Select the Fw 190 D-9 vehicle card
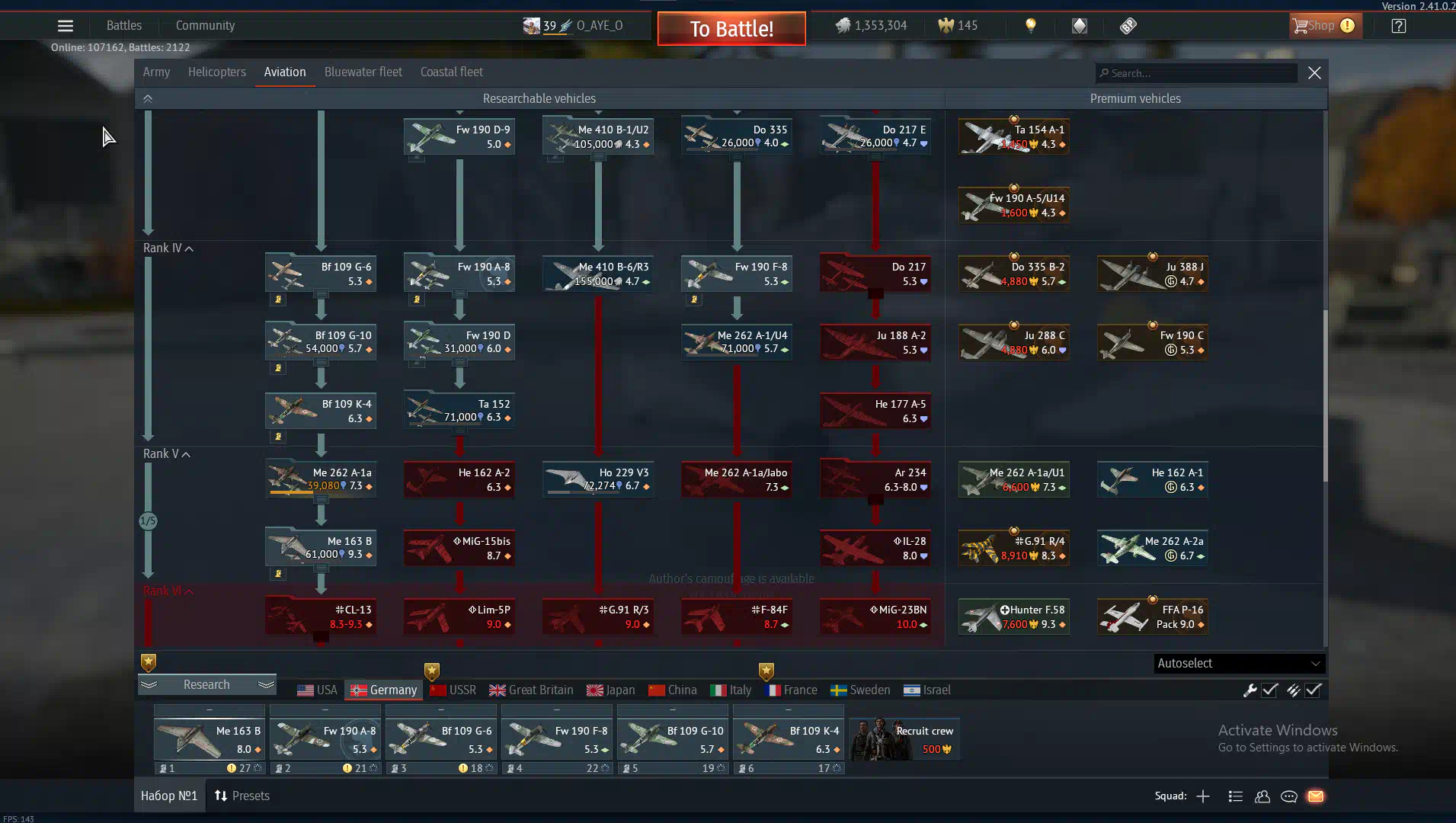1456x823 pixels. coord(459,136)
